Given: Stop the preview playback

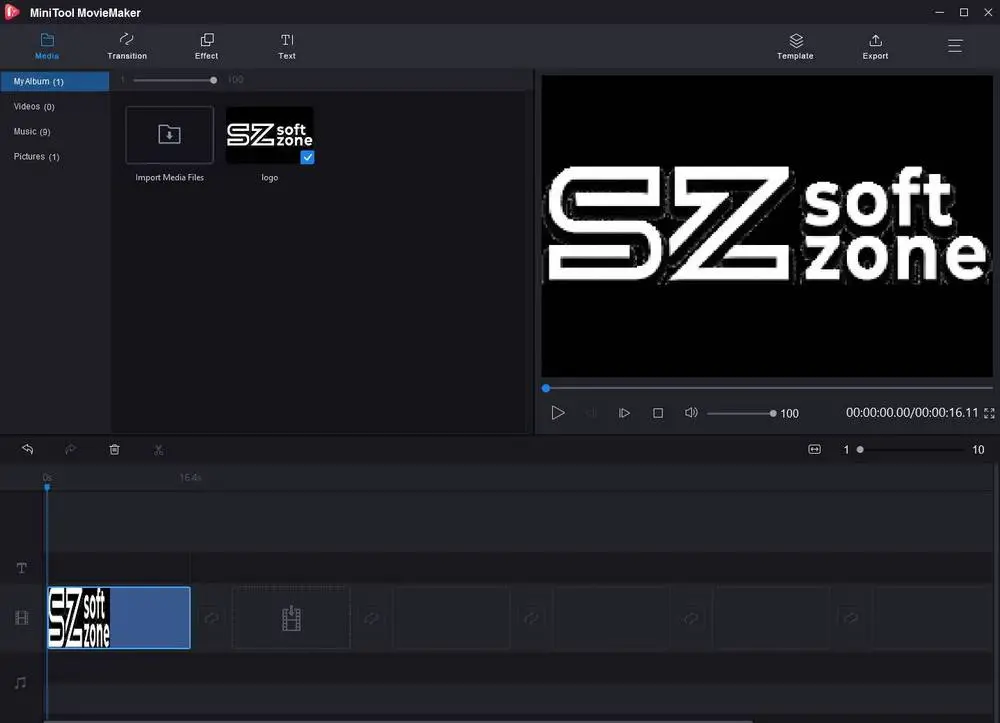Looking at the screenshot, I should [x=658, y=413].
